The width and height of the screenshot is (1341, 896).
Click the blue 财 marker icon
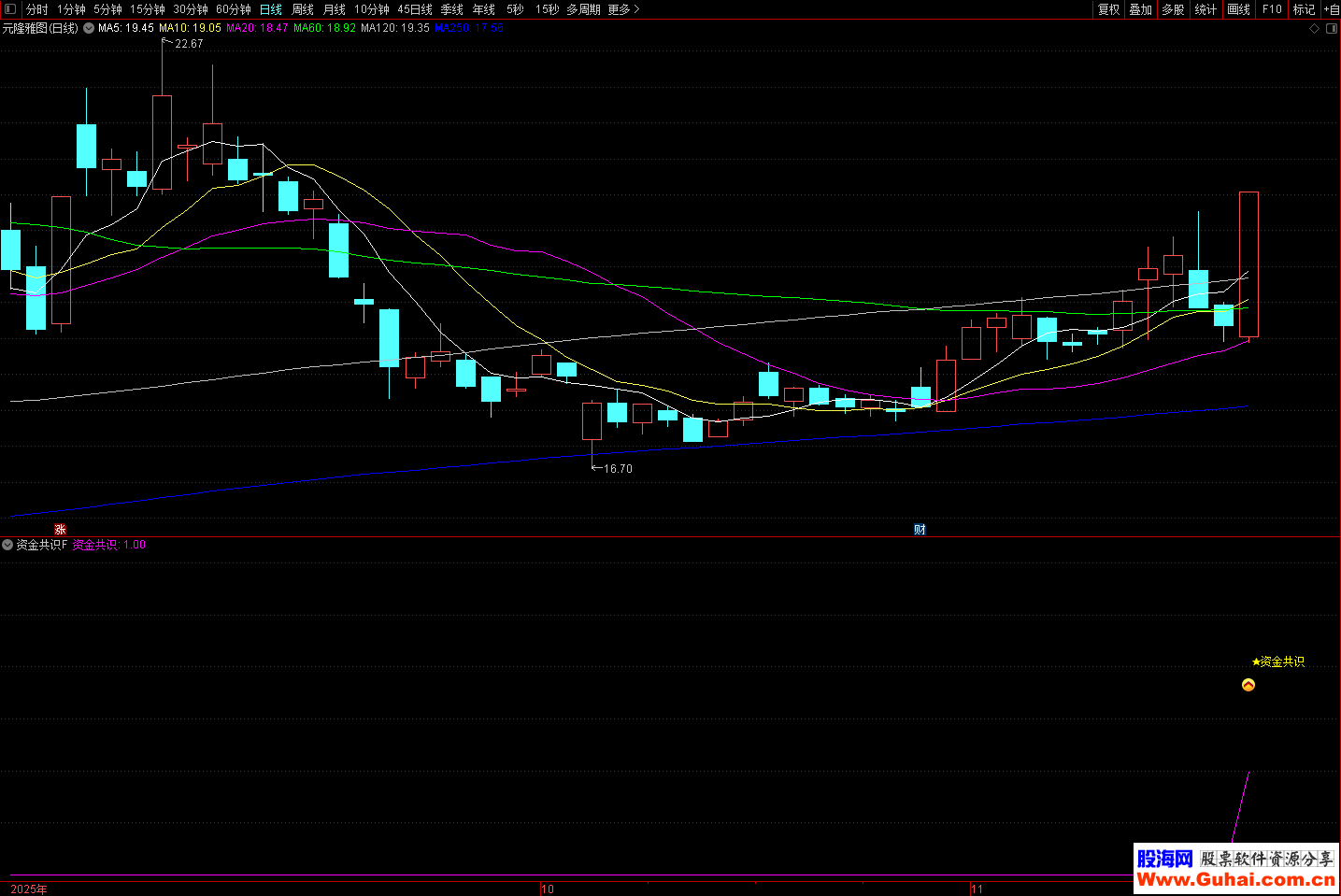coord(920,530)
